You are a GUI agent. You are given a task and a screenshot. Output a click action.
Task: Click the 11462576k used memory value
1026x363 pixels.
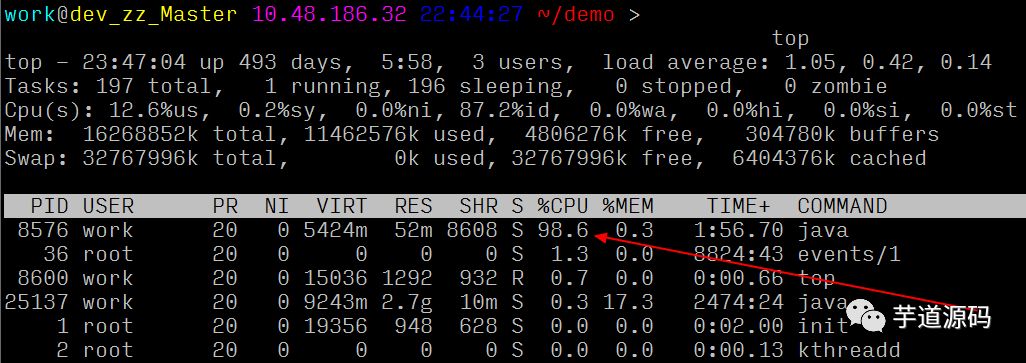click(362, 134)
